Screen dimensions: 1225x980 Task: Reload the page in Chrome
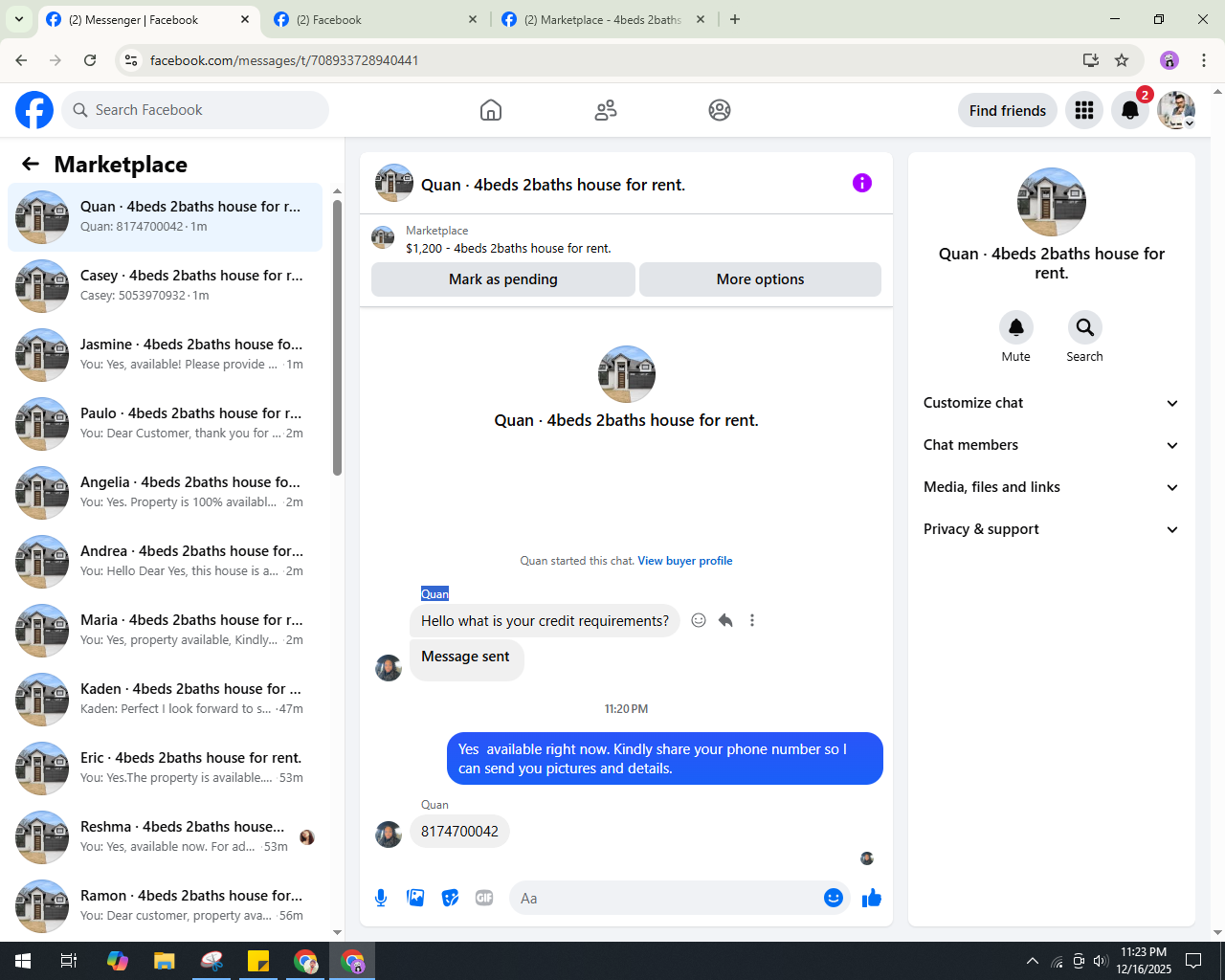[x=90, y=60]
